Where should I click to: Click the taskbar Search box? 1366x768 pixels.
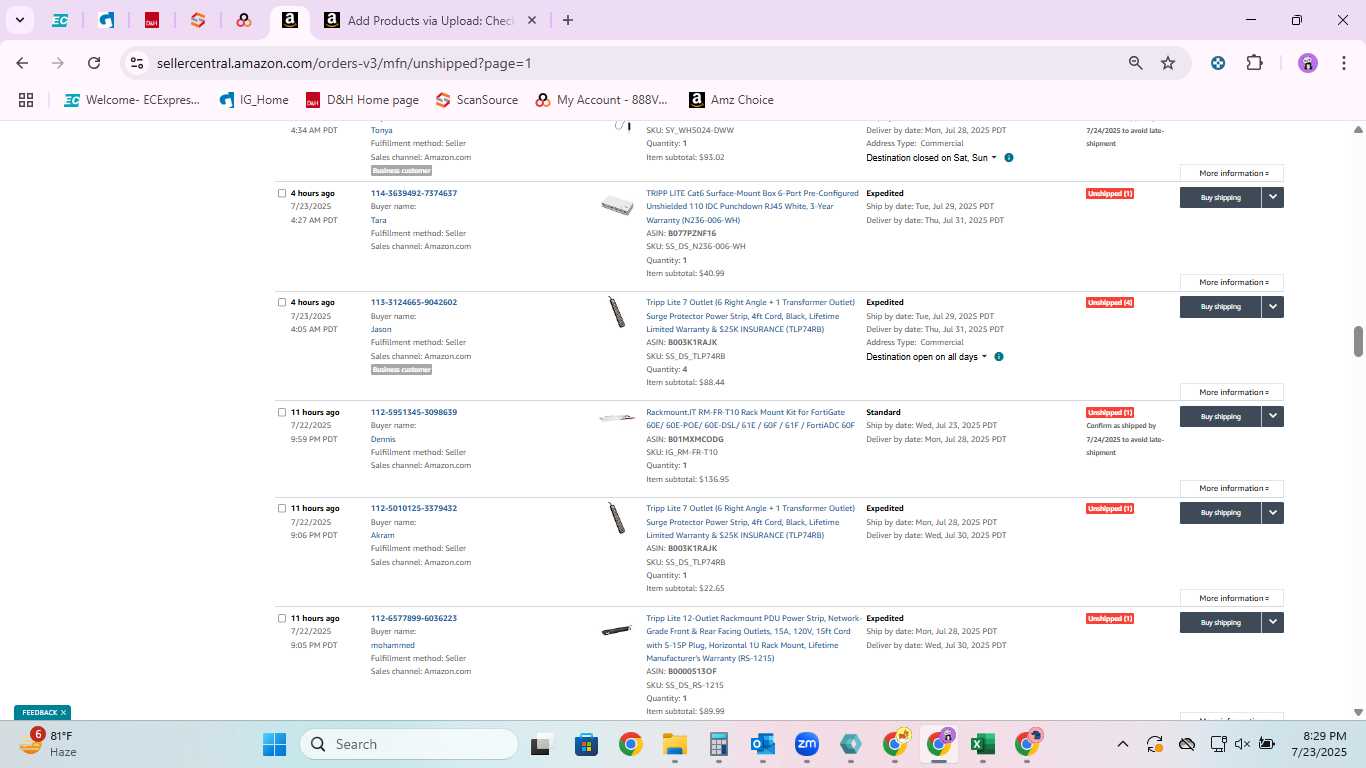pos(409,744)
